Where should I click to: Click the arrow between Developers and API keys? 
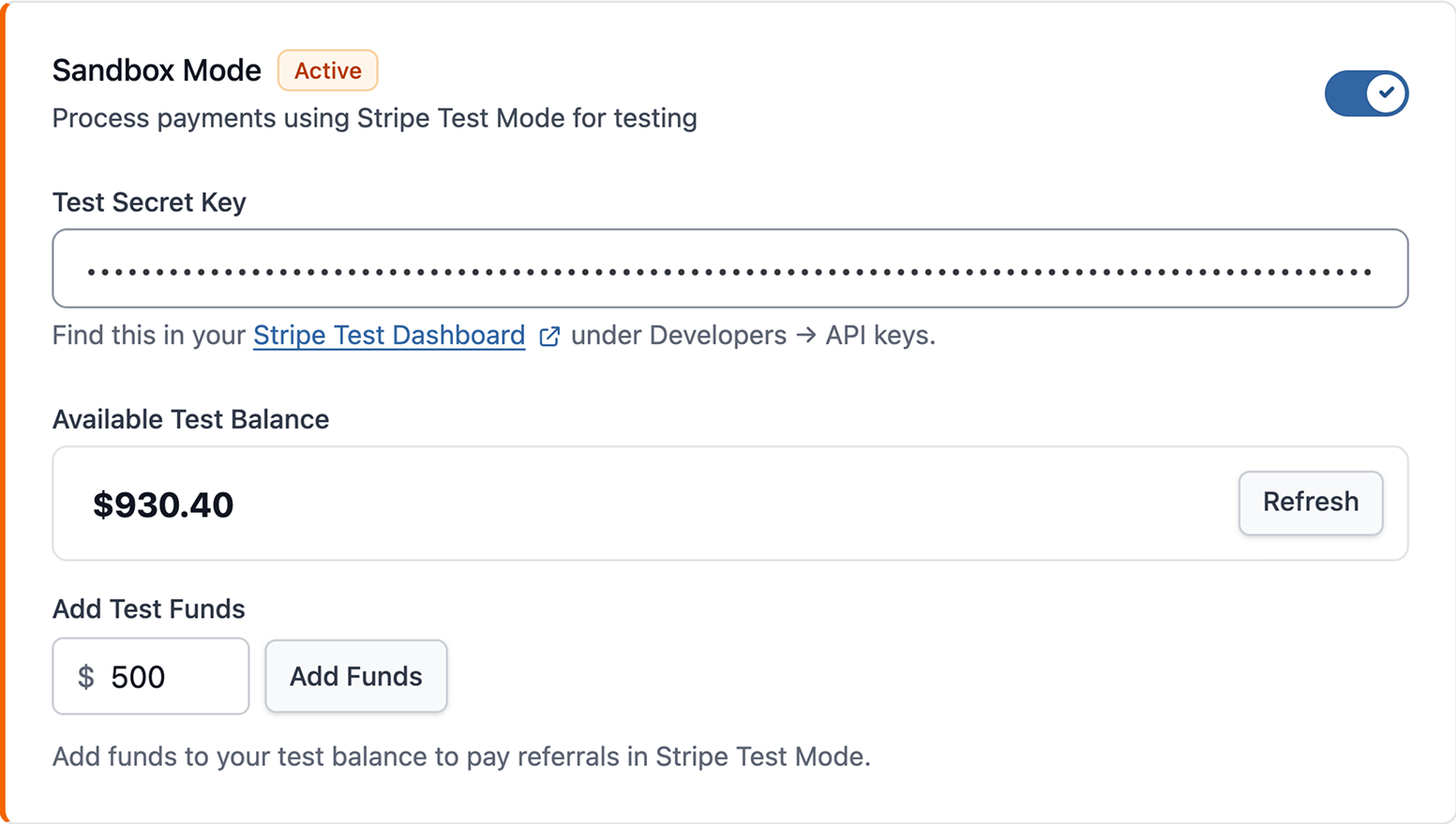805,336
